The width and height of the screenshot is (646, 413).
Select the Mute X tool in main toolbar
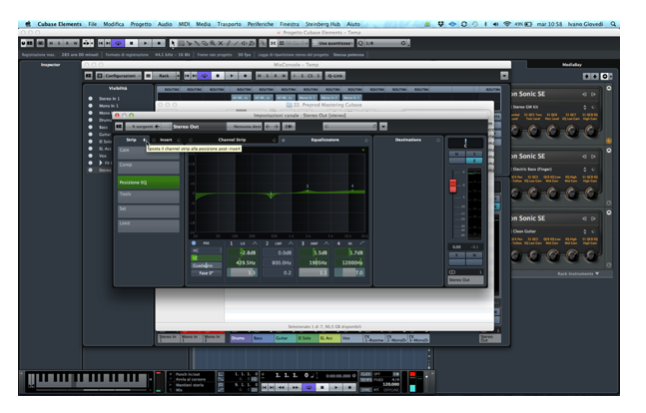pos(221,43)
